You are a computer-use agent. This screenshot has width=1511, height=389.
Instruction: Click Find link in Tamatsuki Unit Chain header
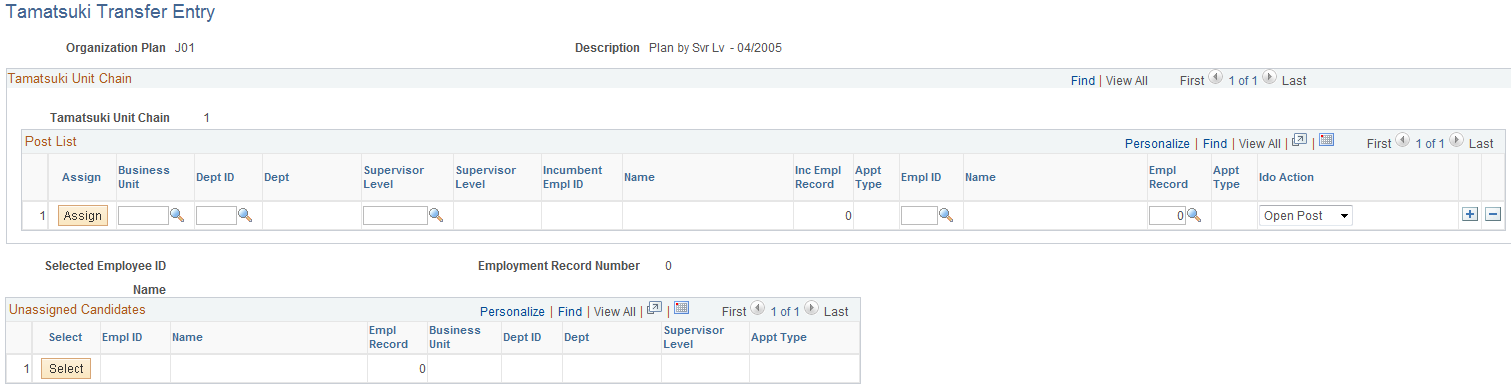[1083, 81]
